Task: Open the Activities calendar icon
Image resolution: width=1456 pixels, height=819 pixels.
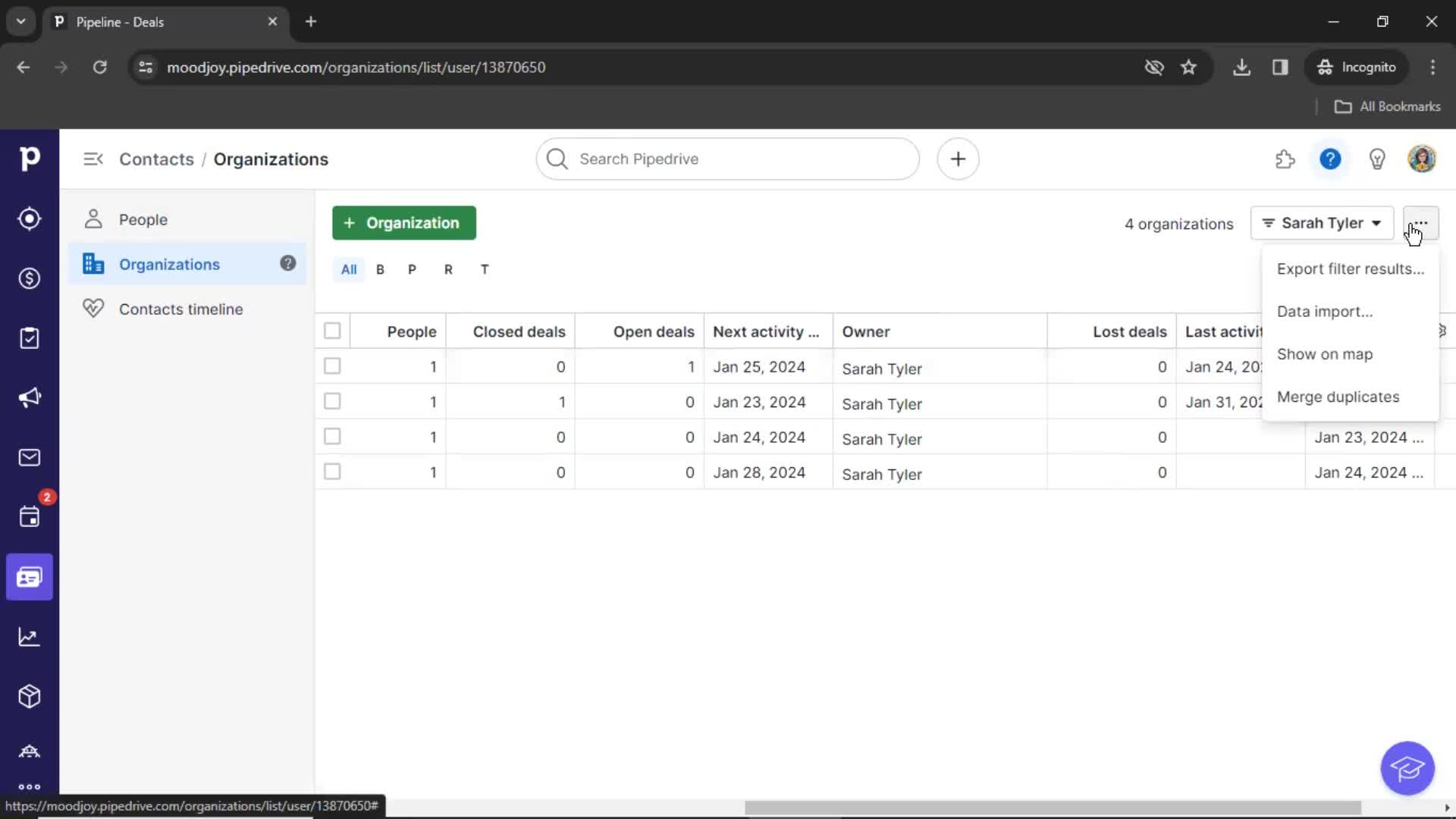Action: [30, 517]
